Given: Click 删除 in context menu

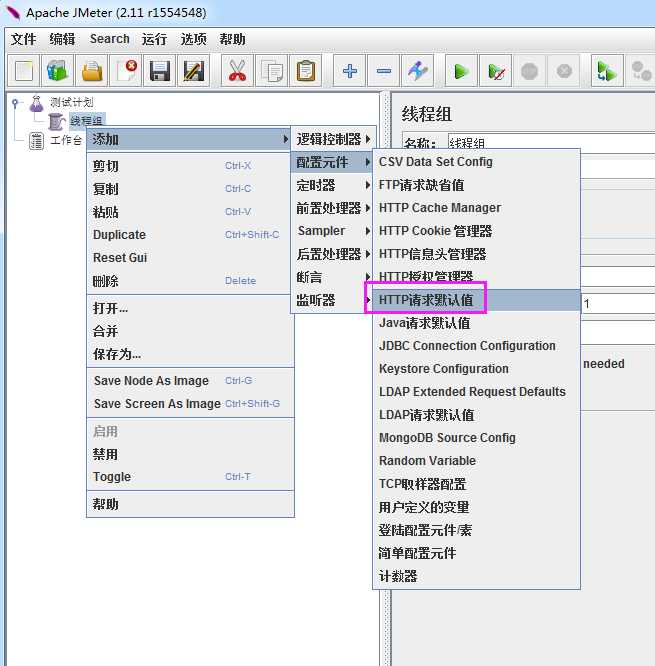Looking at the screenshot, I should 190,281.
